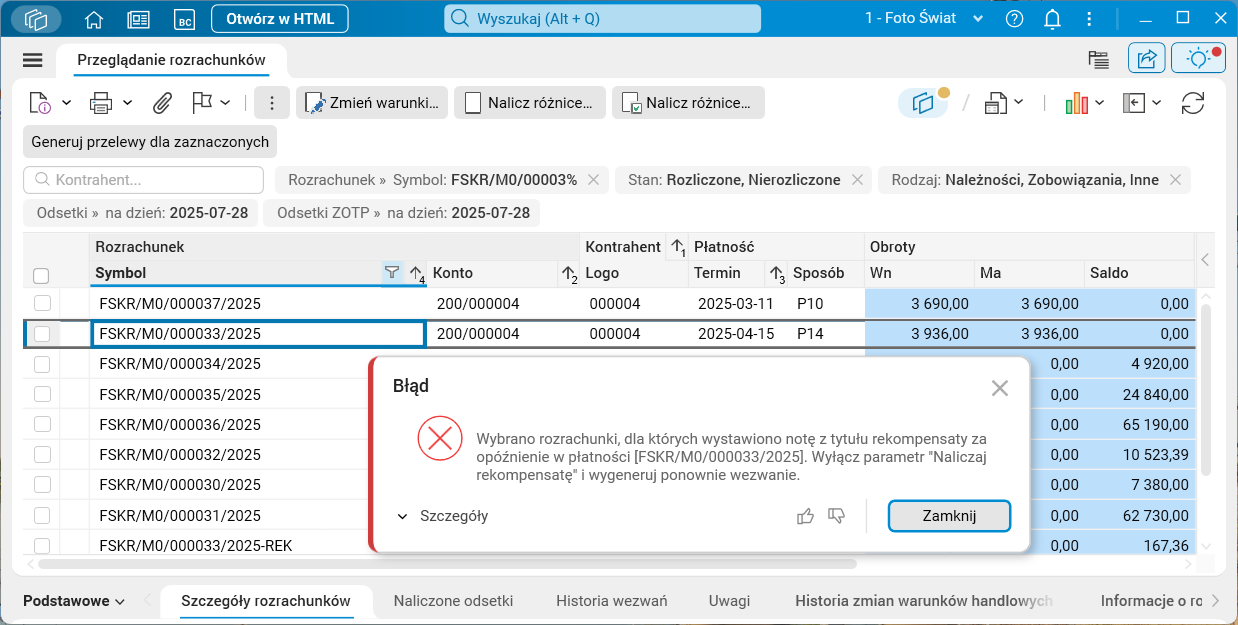
Task: Click the Home icon in the top bar
Action: click(94, 18)
